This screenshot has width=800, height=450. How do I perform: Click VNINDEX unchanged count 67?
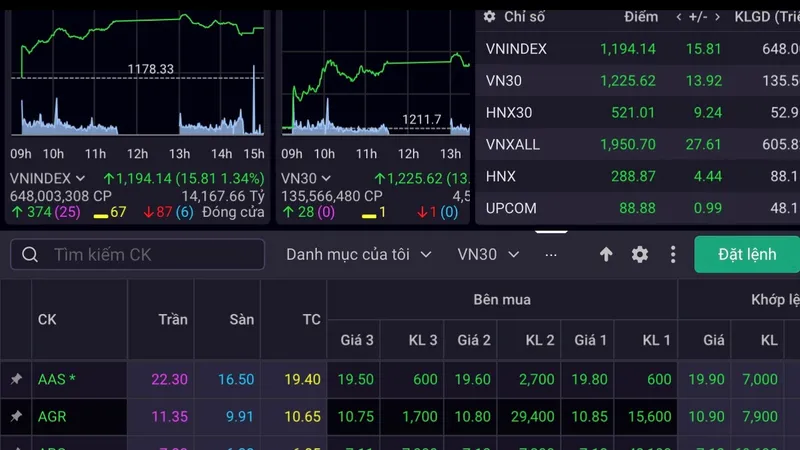pos(118,212)
